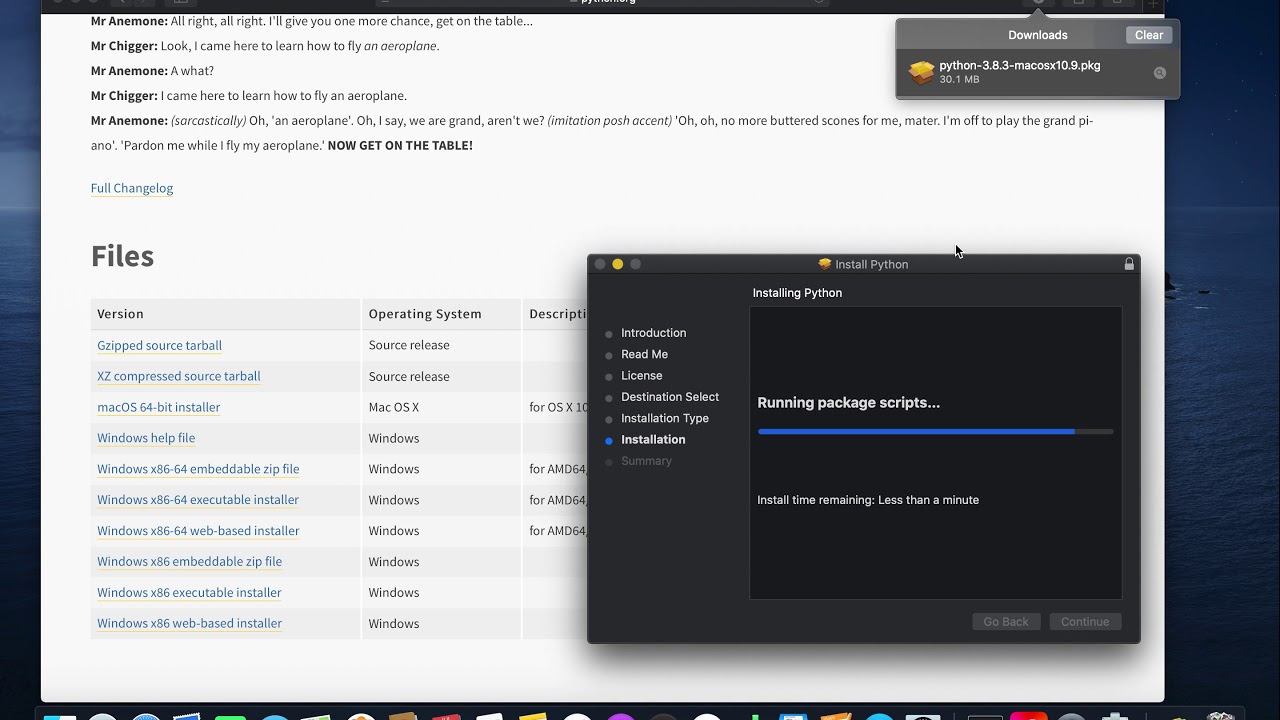This screenshot has width=1280, height=720.
Task: Click the python-3.8.3 pkg file icon
Action: point(921,72)
